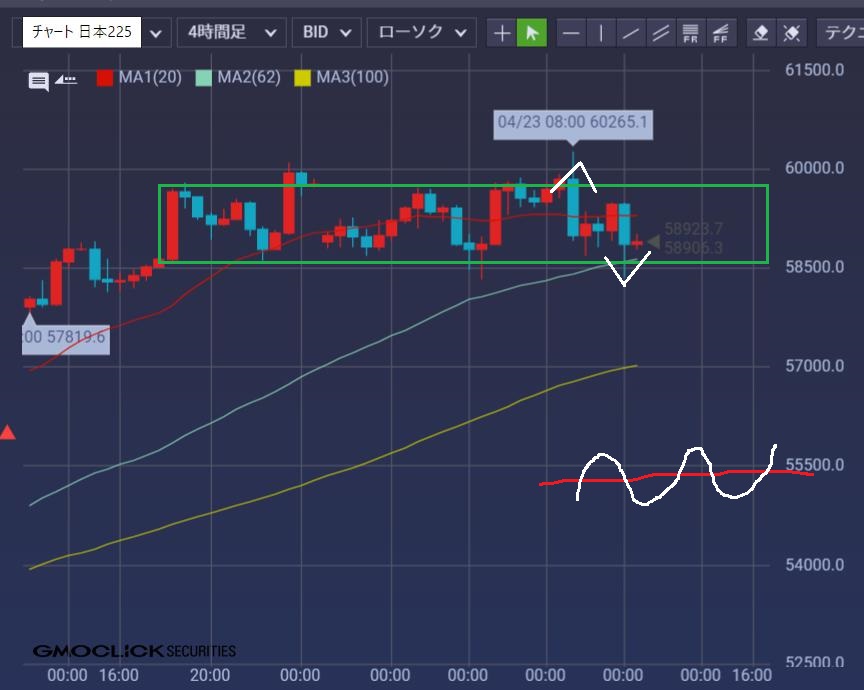
Task: Open the 4時間足 timeframe dropdown
Action: pyautogui.click(x=230, y=33)
